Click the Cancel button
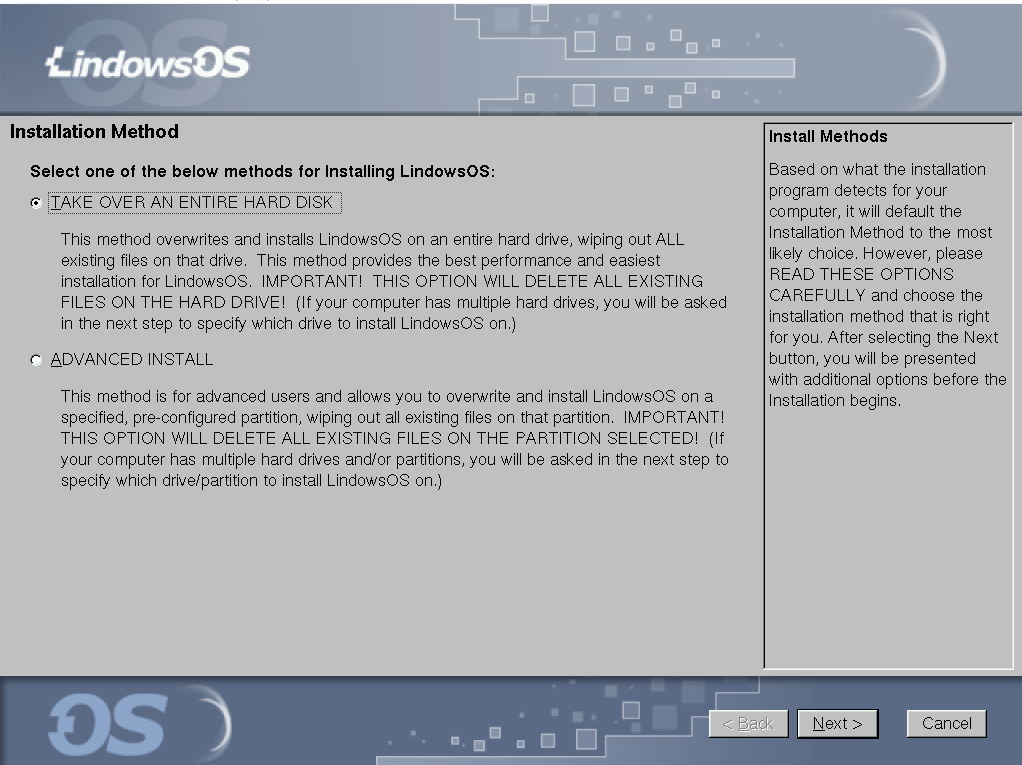Viewport: 1022px width, 765px height. pos(946,724)
